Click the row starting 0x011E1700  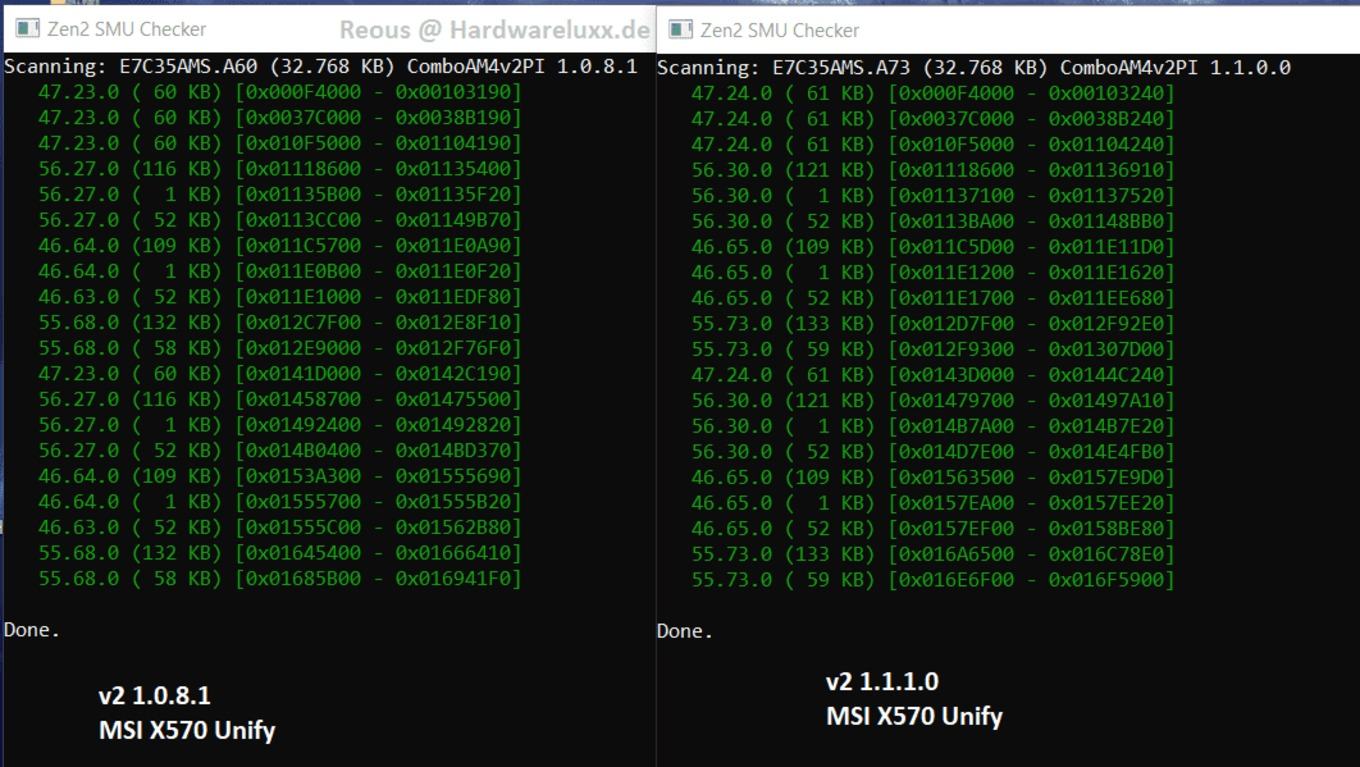click(933, 298)
